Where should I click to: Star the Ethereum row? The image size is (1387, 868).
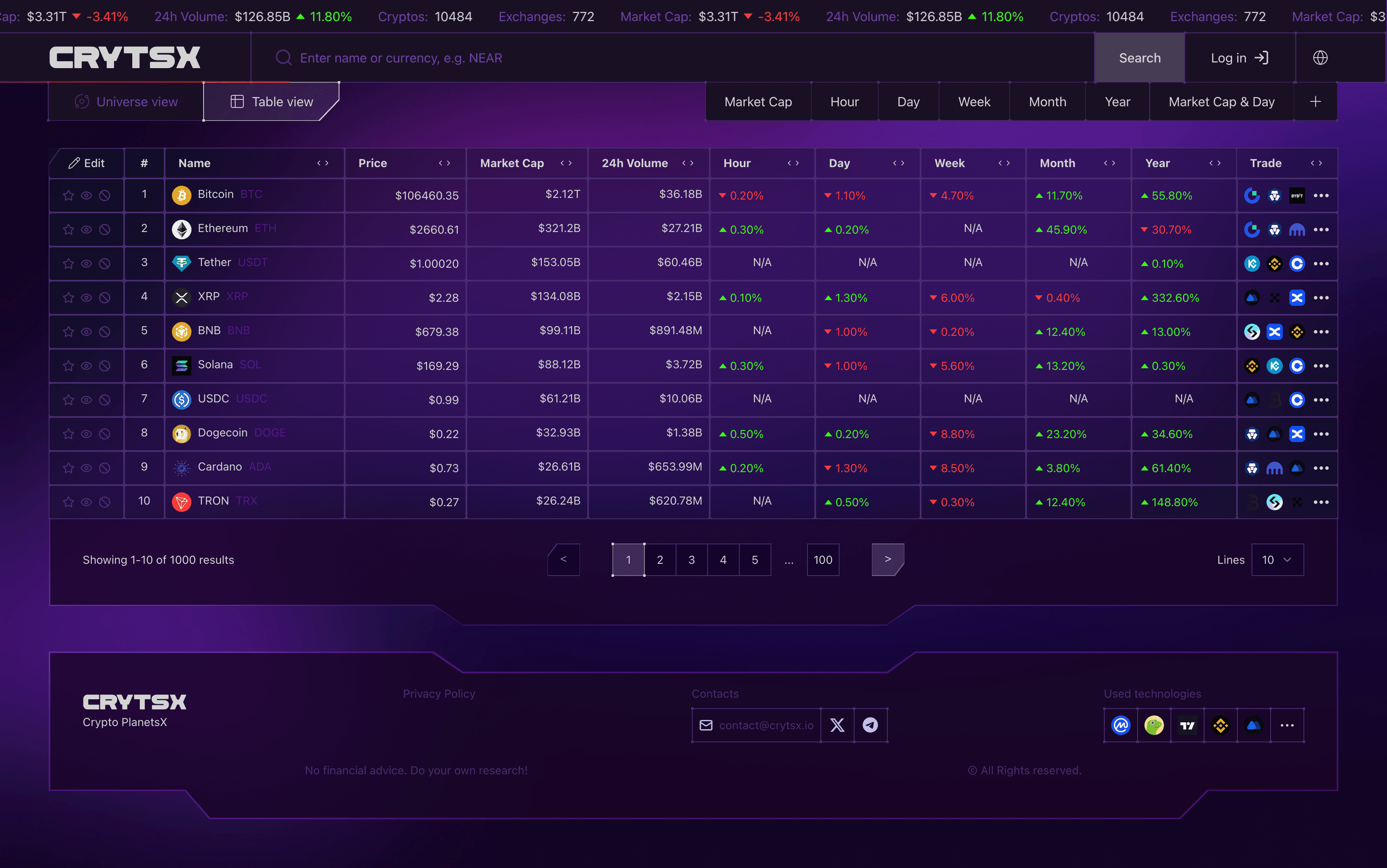click(68, 230)
